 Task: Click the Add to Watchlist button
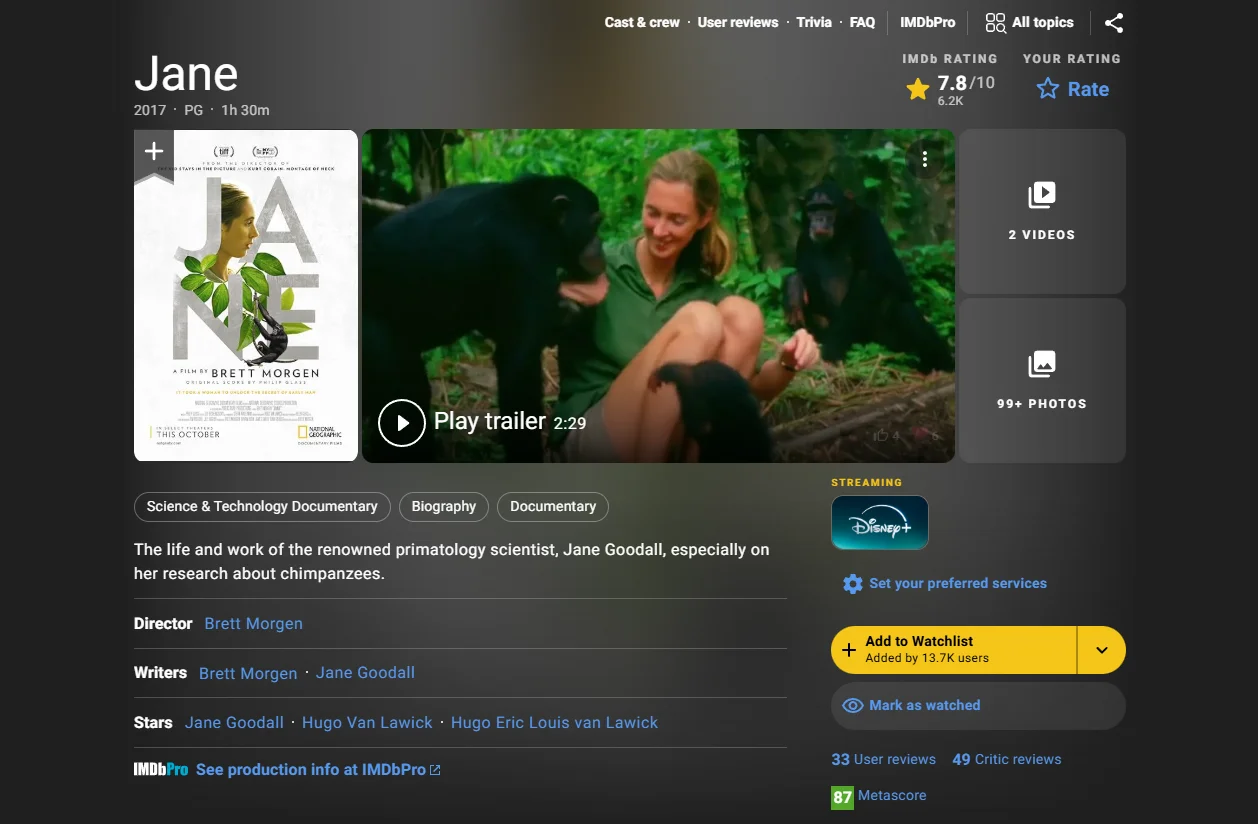pos(950,649)
